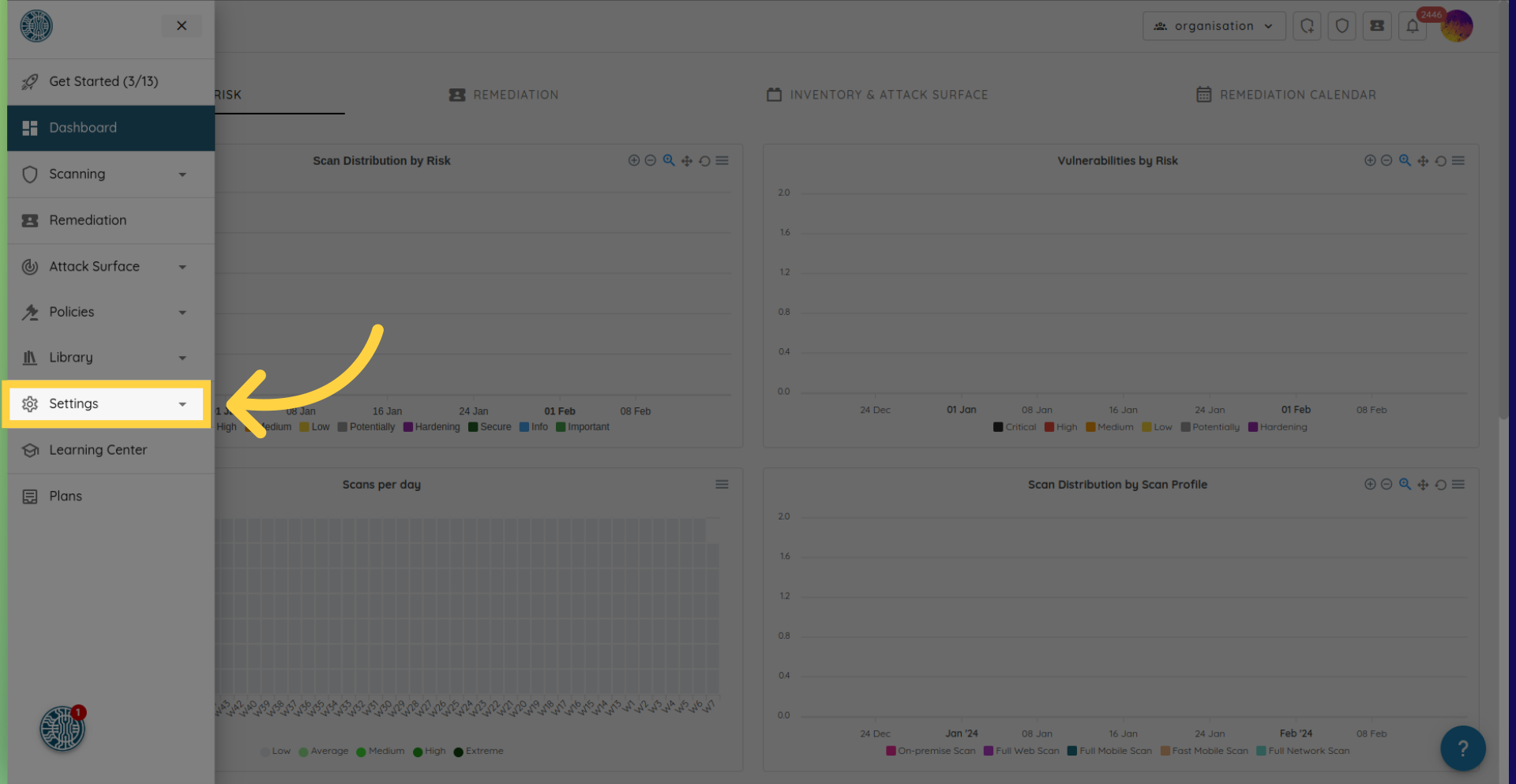Open the organisation dropdown
Viewport: 1516px width, 784px height.
point(1214,26)
